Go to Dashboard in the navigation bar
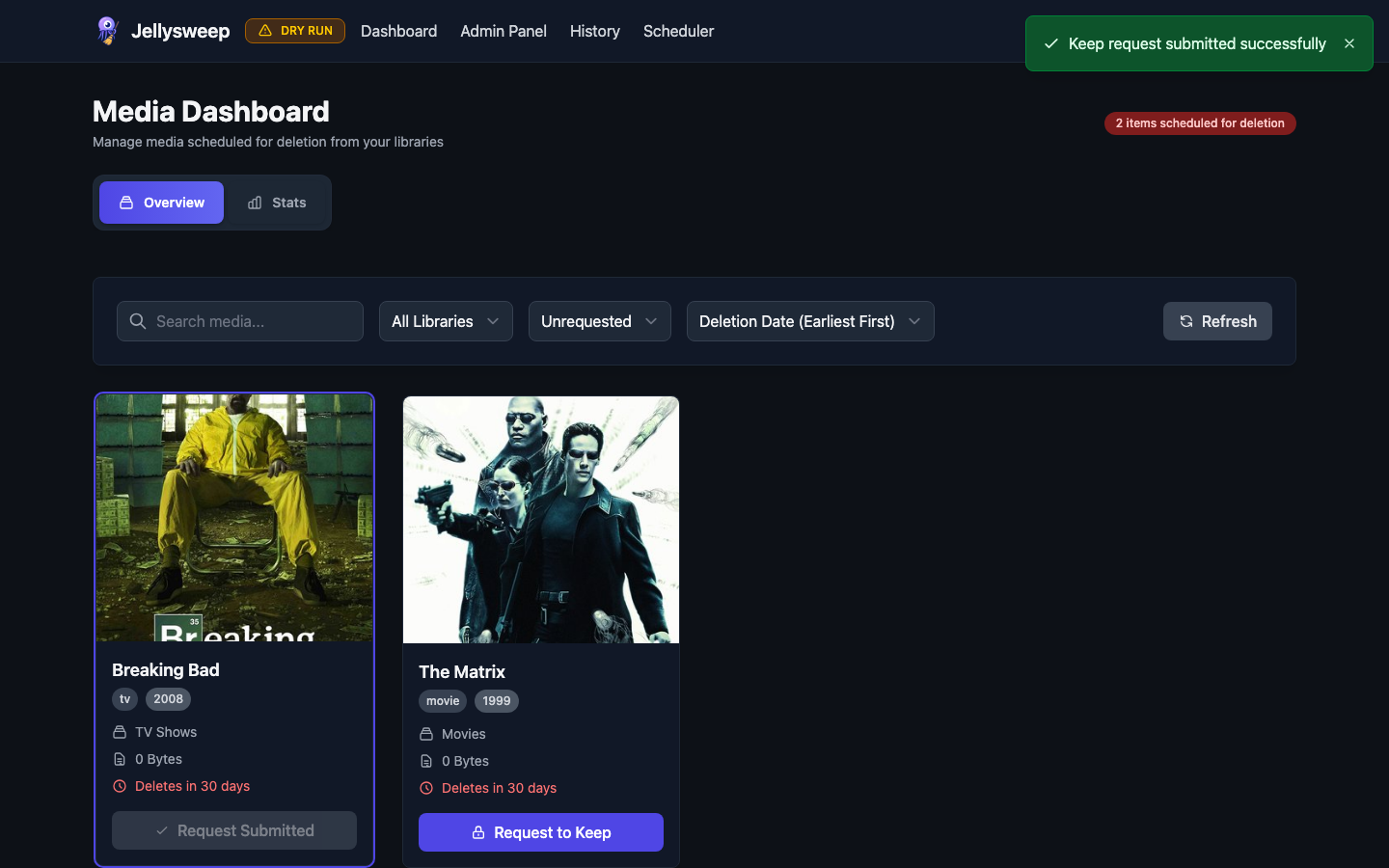Viewport: 1389px width, 868px height. click(398, 31)
